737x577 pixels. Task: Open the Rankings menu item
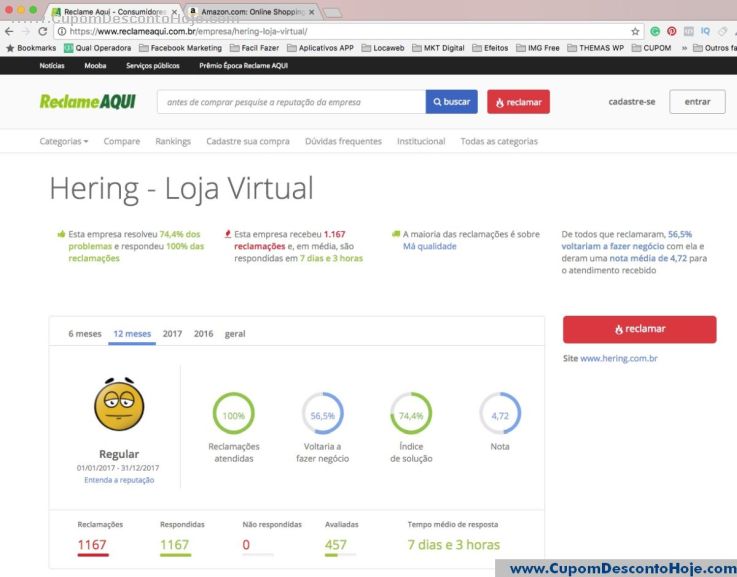click(173, 141)
